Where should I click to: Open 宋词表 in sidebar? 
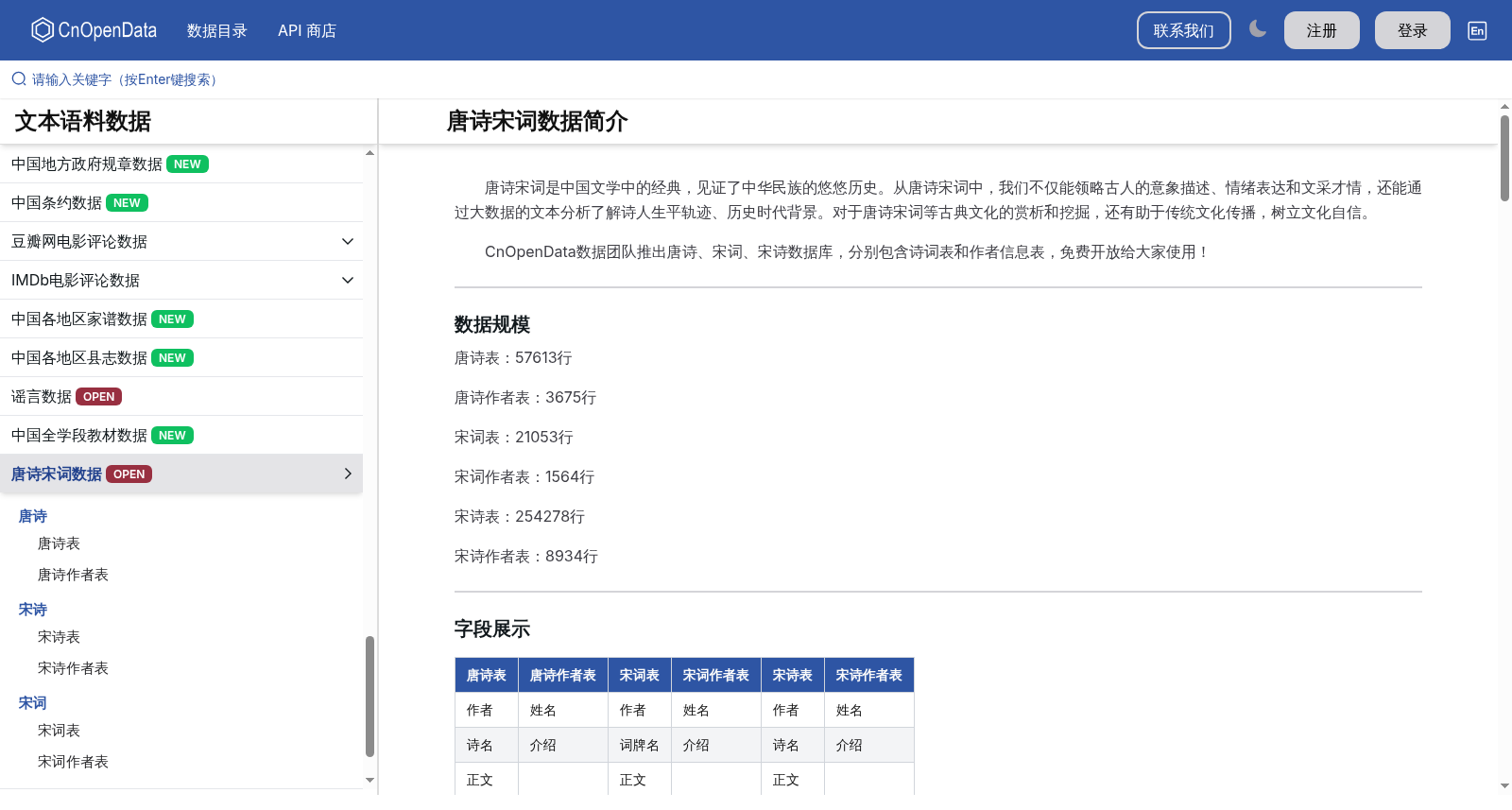[x=59, y=731]
